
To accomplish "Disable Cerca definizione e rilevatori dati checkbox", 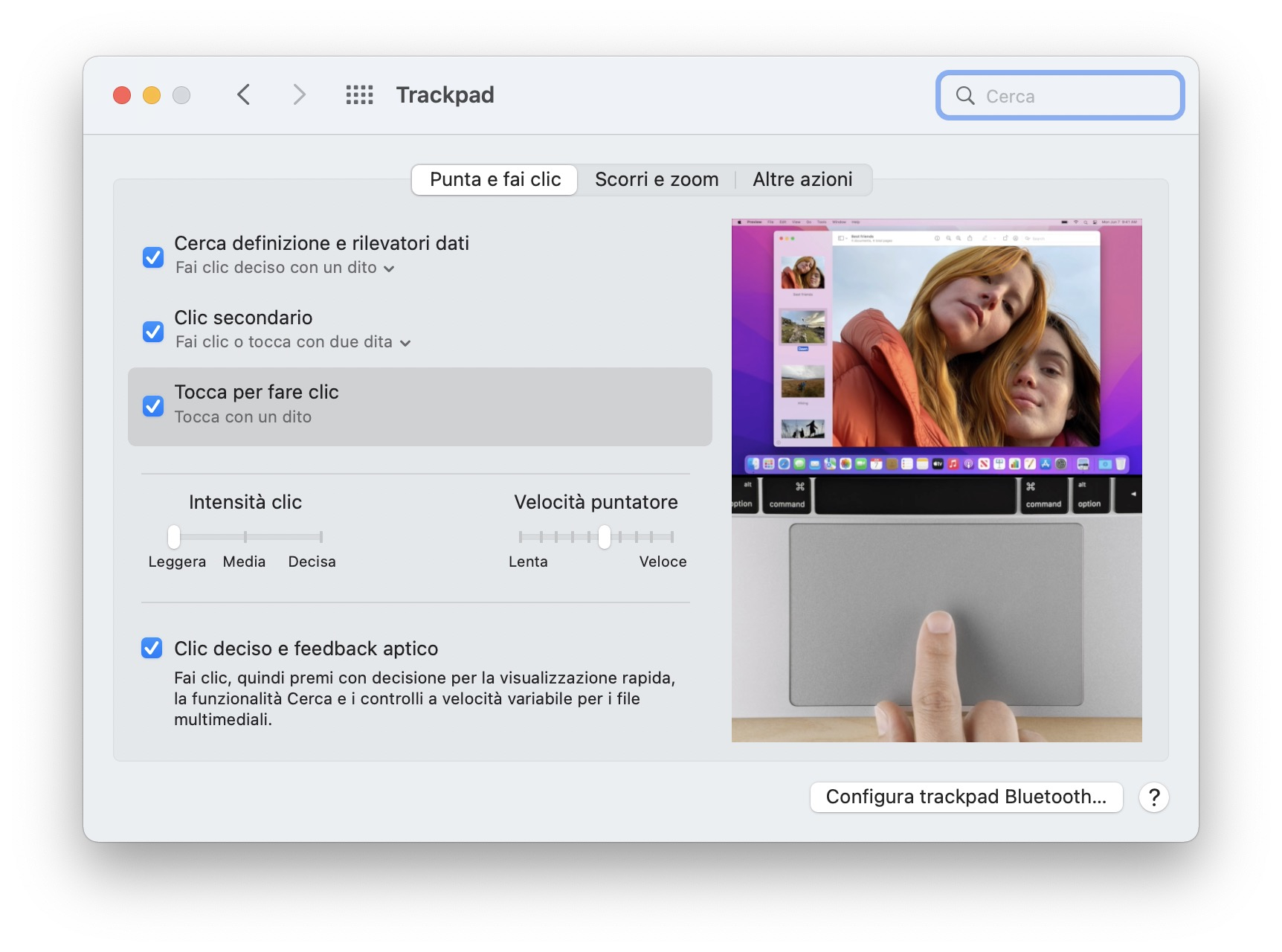I will tap(153, 257).
